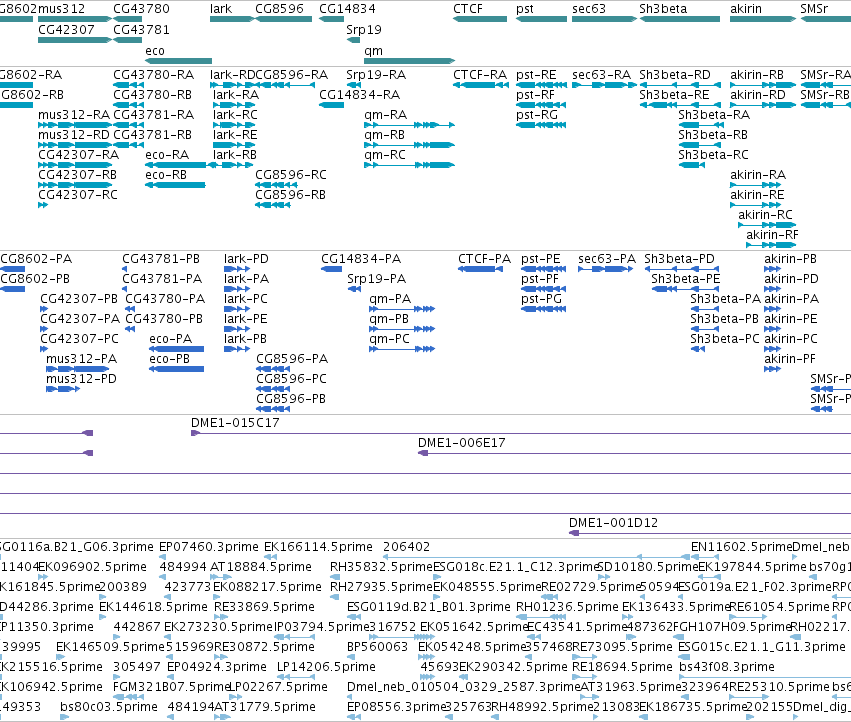Viewport: 851px width, 722px height.
Task: Select the CTCF gene in top track
Action: click(480, 19)
